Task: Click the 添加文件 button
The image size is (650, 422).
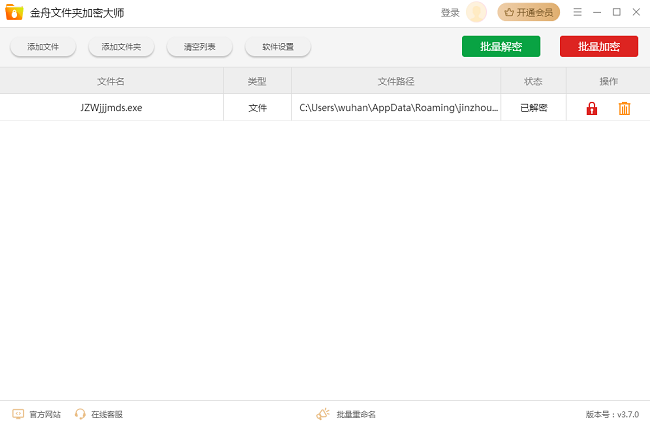Action: click(x=43, y=47)
